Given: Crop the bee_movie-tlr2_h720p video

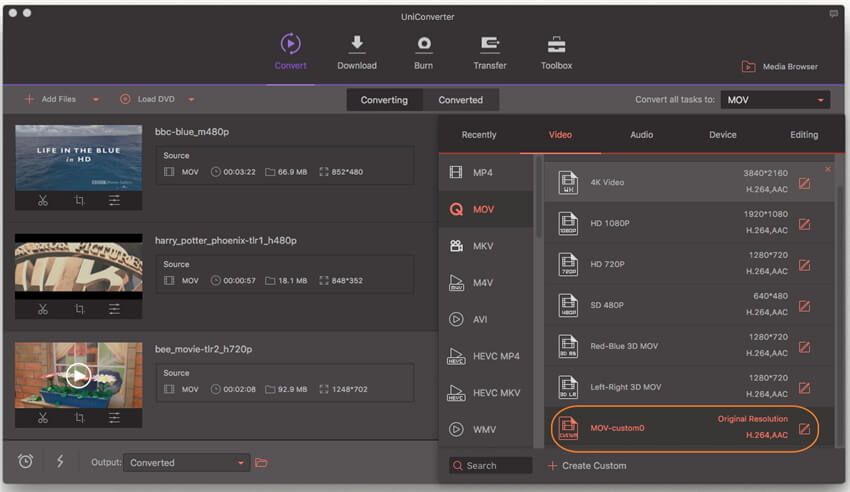Looking at the screenshot, I should tap(79, 418).
